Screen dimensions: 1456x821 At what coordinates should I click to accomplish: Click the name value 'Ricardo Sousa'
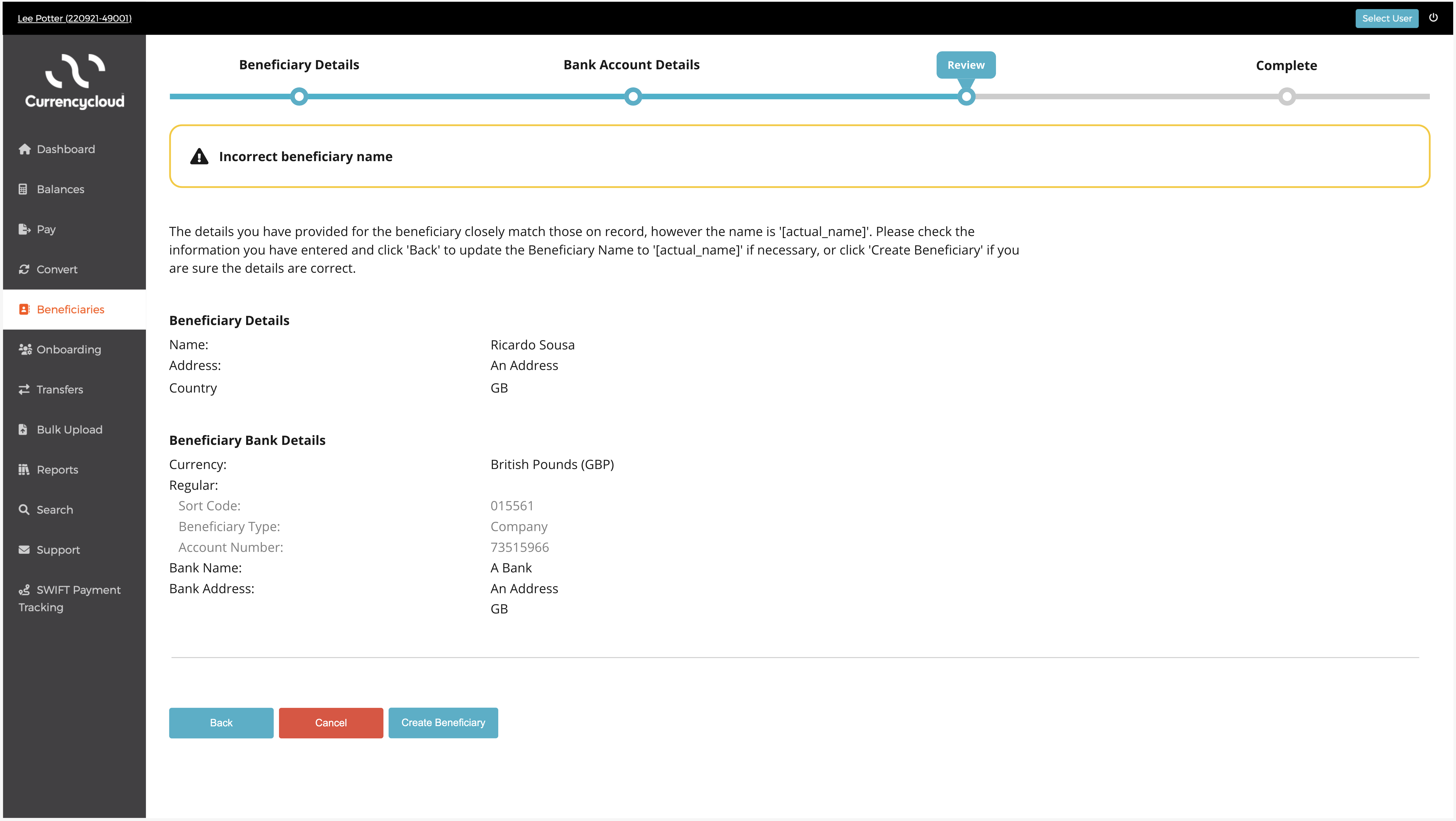point(532,345)
